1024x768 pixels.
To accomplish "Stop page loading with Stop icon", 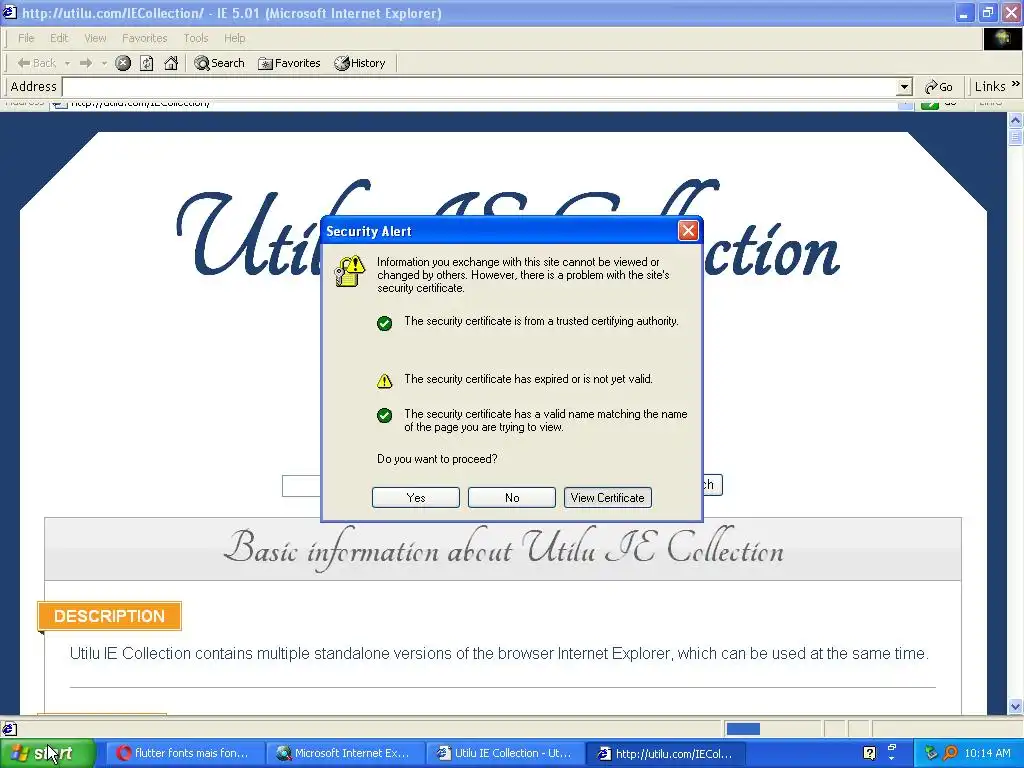I will [x=123, y=63].
